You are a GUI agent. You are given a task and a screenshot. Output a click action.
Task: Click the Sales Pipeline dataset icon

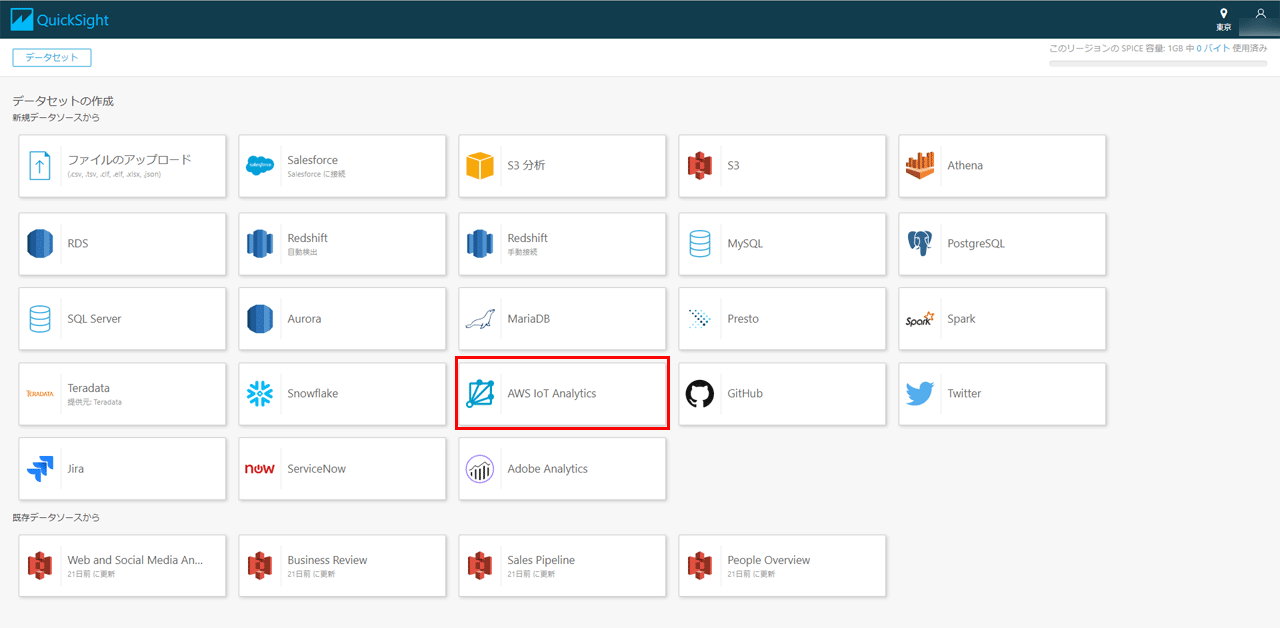pyautogui.click(x=480, y=565)
